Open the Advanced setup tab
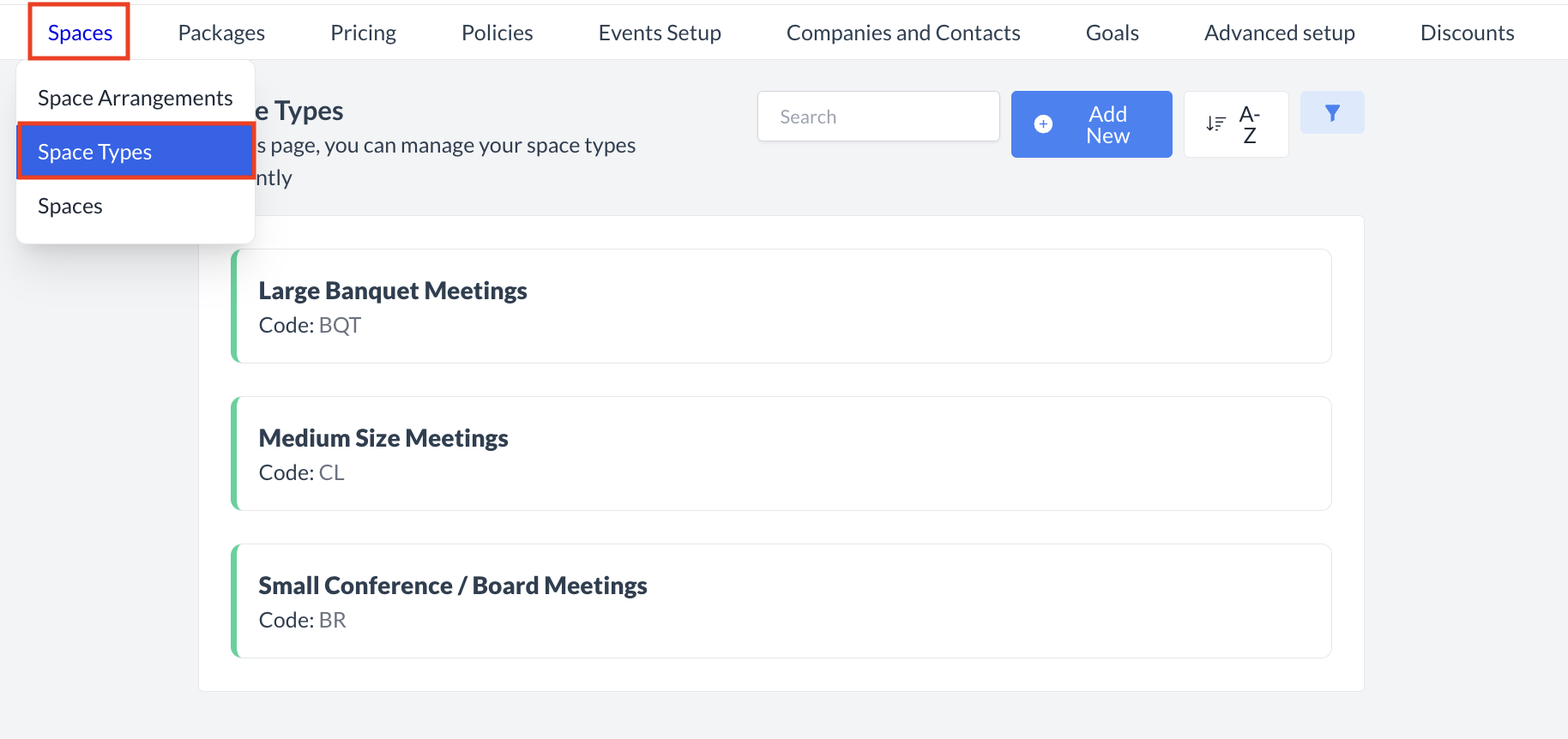 pyautogui.click(x=1279, y=33)
